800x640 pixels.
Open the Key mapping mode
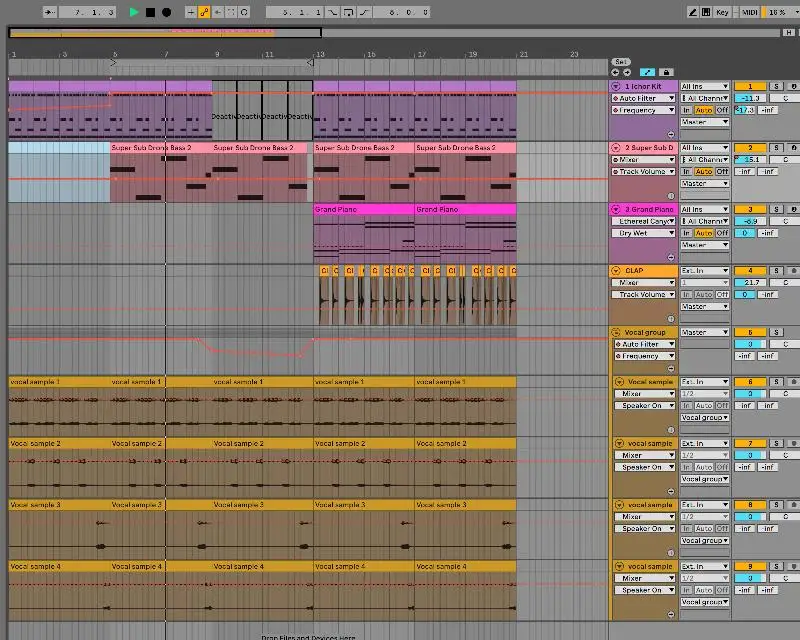tap(722, 12)
